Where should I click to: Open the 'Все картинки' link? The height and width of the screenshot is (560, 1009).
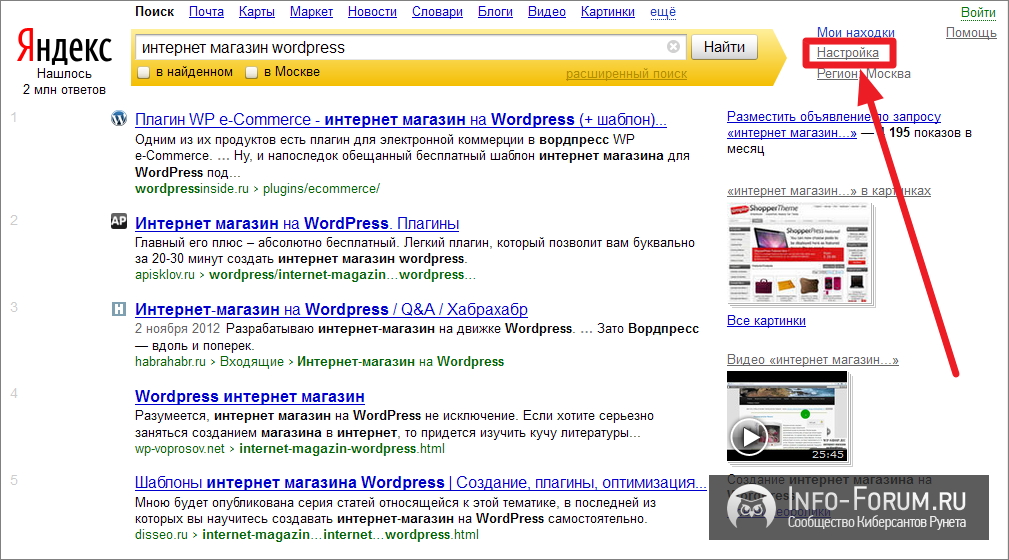click(x=766, y=321)
